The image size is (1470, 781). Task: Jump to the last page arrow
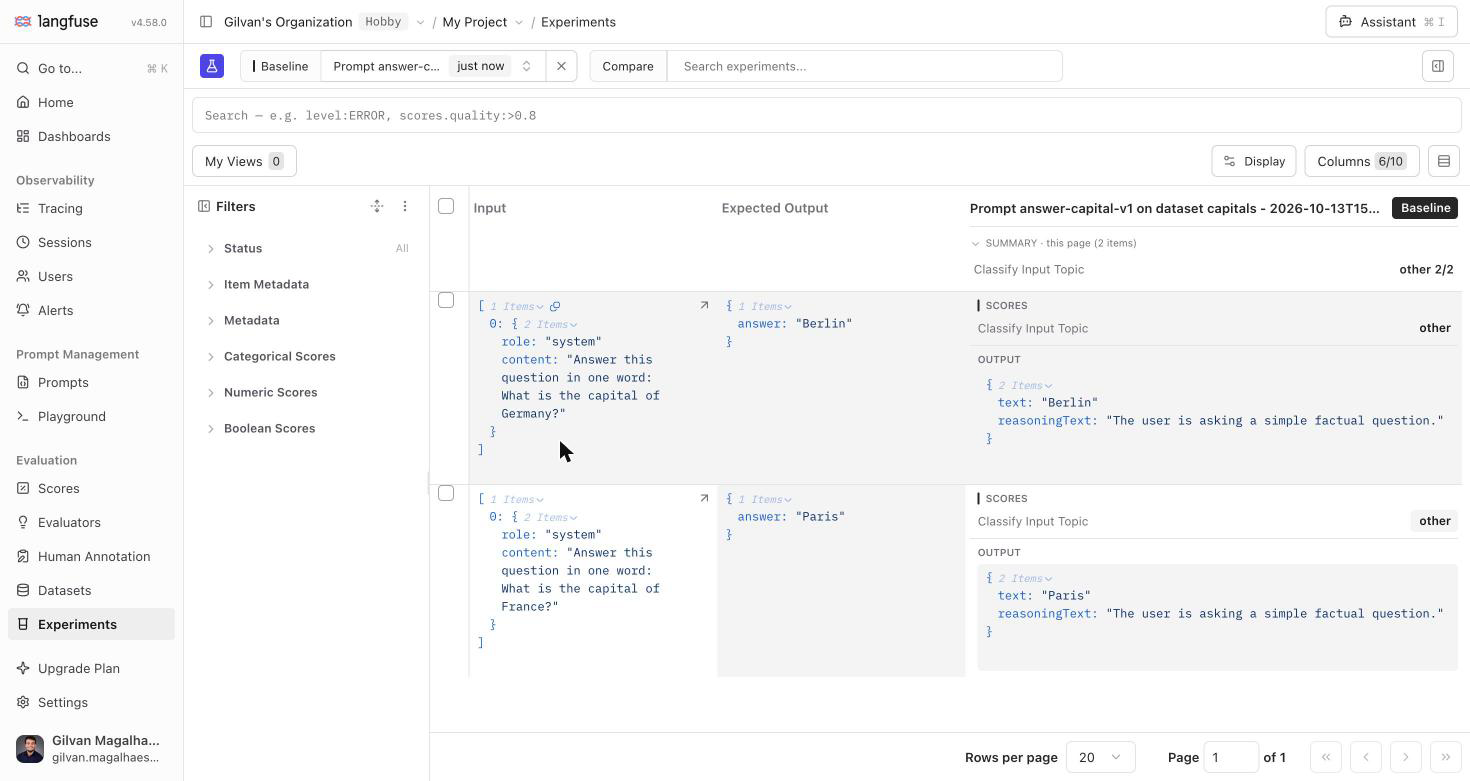1445,757
